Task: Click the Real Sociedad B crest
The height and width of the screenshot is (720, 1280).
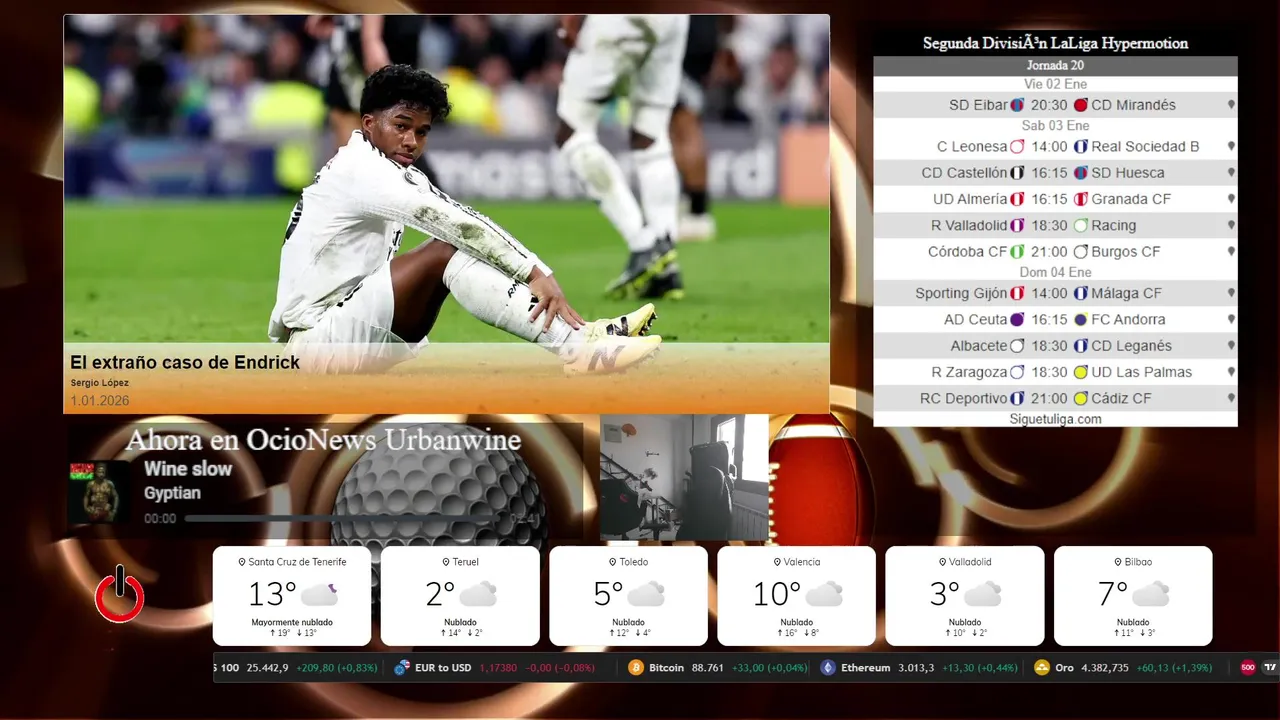Action: tap(1080, 146)
